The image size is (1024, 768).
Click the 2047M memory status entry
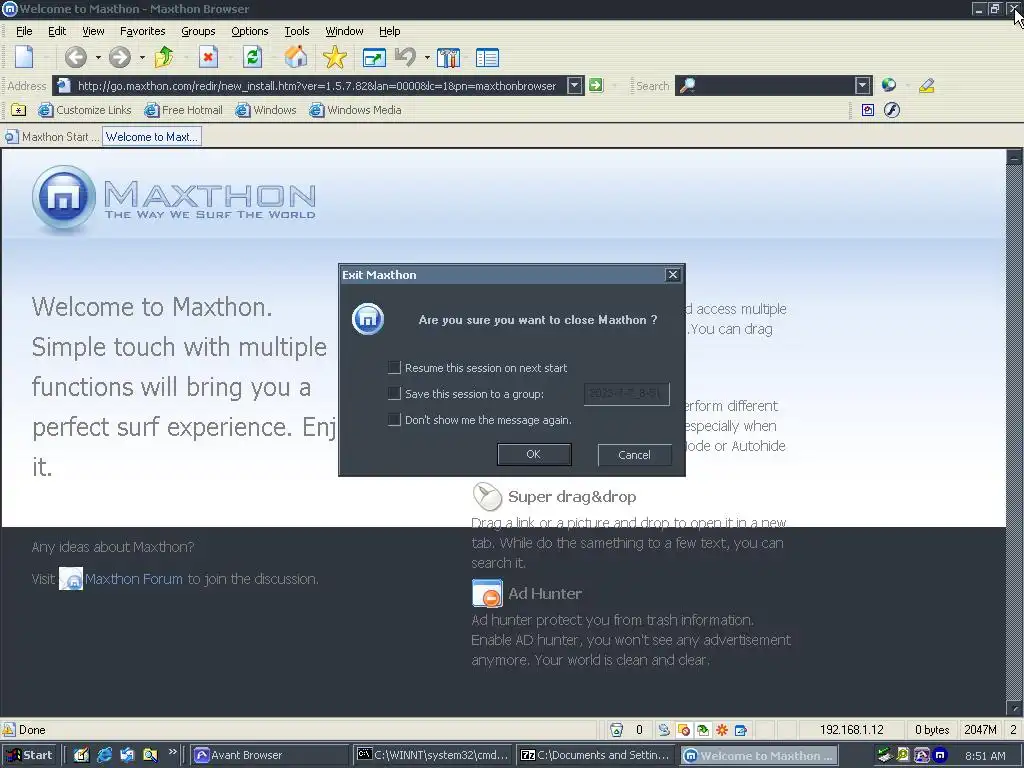[980, 729]
